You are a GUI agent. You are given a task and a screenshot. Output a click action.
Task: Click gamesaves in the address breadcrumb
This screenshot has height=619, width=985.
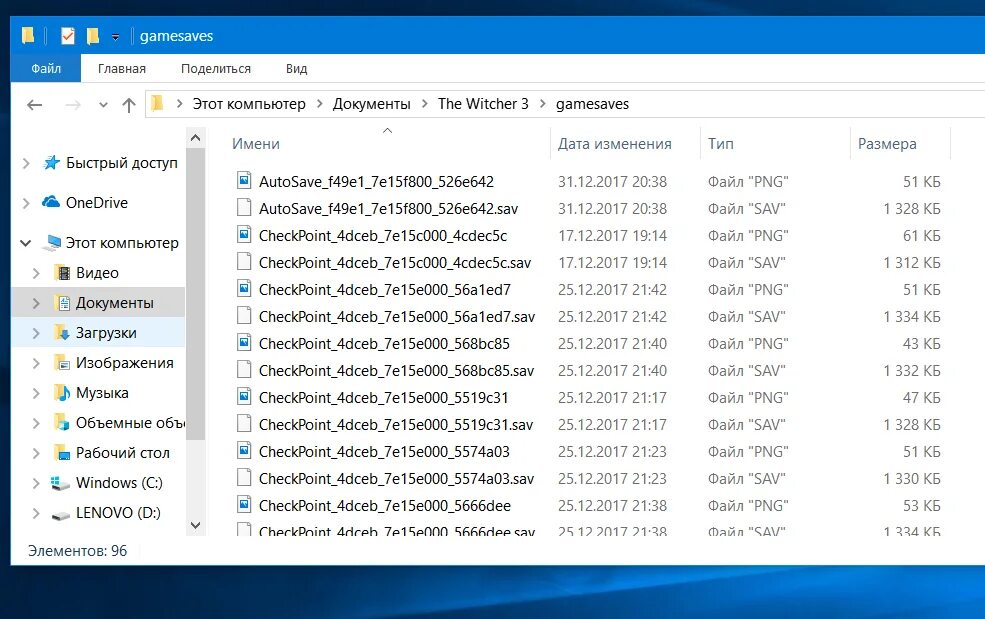[592, 104]
